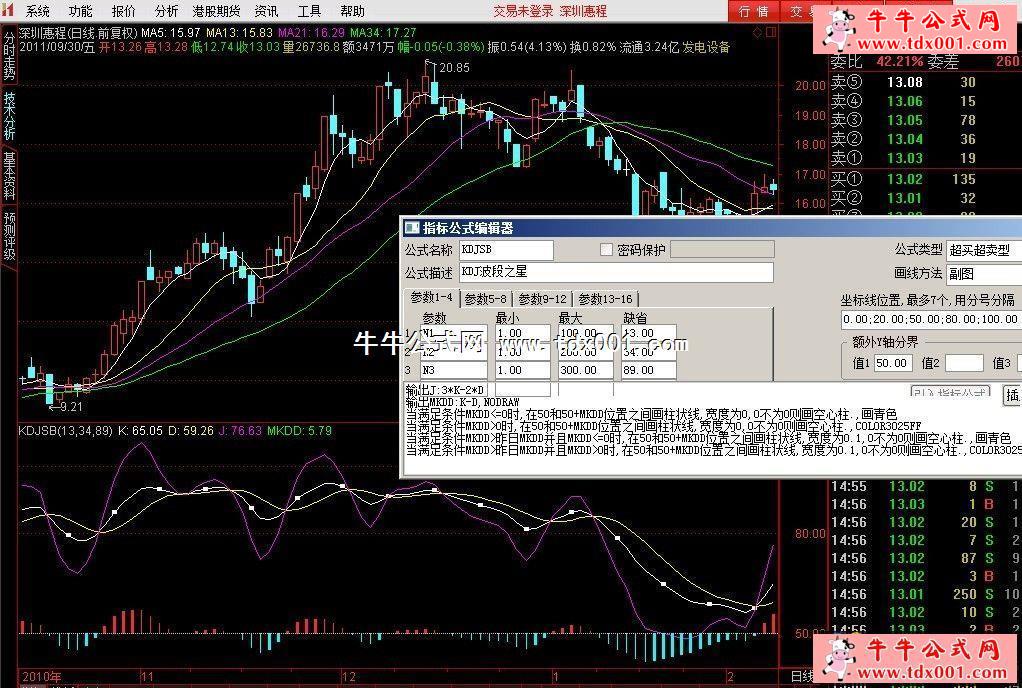Click the 11 month timeline marker
Screen dimensions: 1022x688
click(x=147, y=677)
